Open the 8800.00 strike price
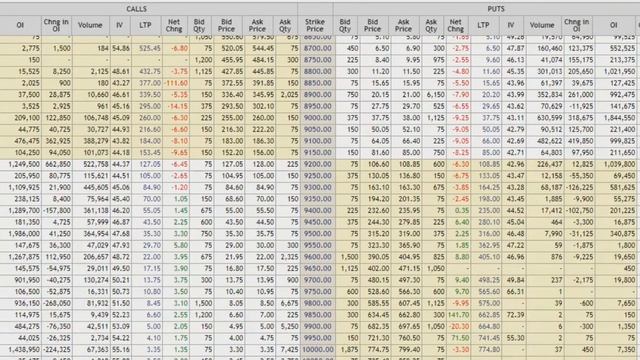Image resolution: width=640 pixels, height=360 pixels. pos(317,71)
